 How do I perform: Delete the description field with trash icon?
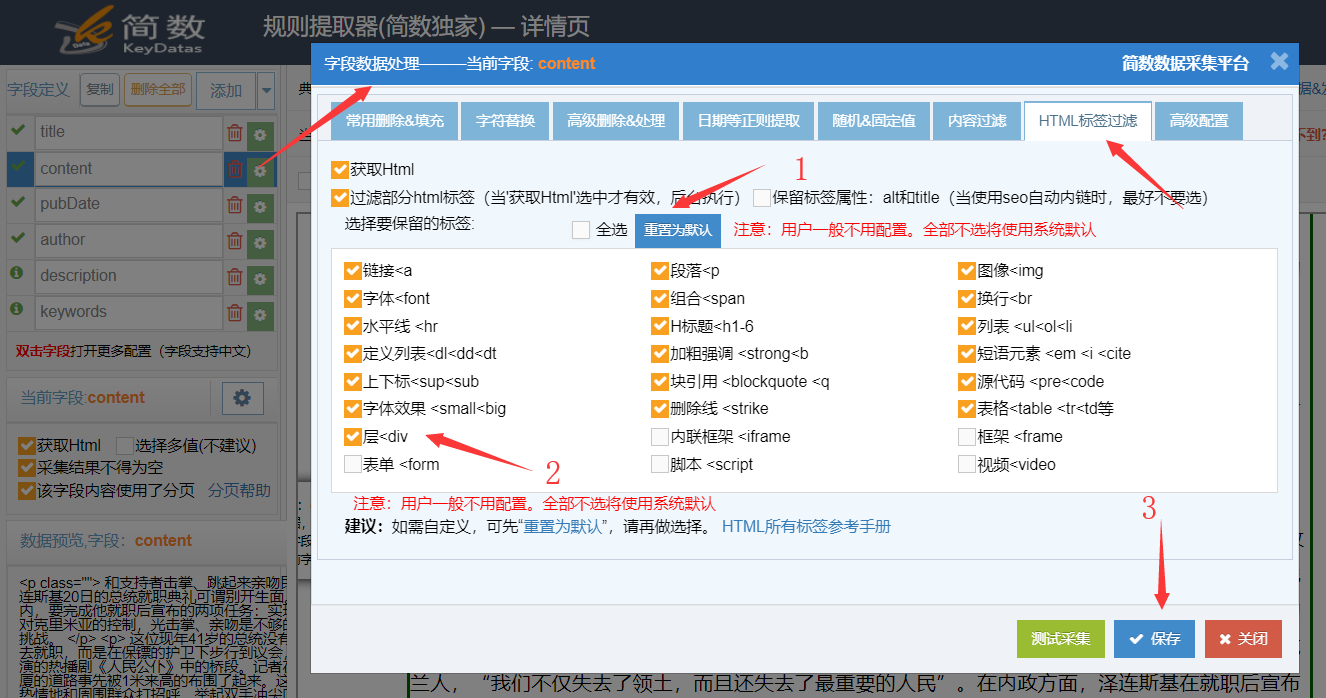coord(234,277)
